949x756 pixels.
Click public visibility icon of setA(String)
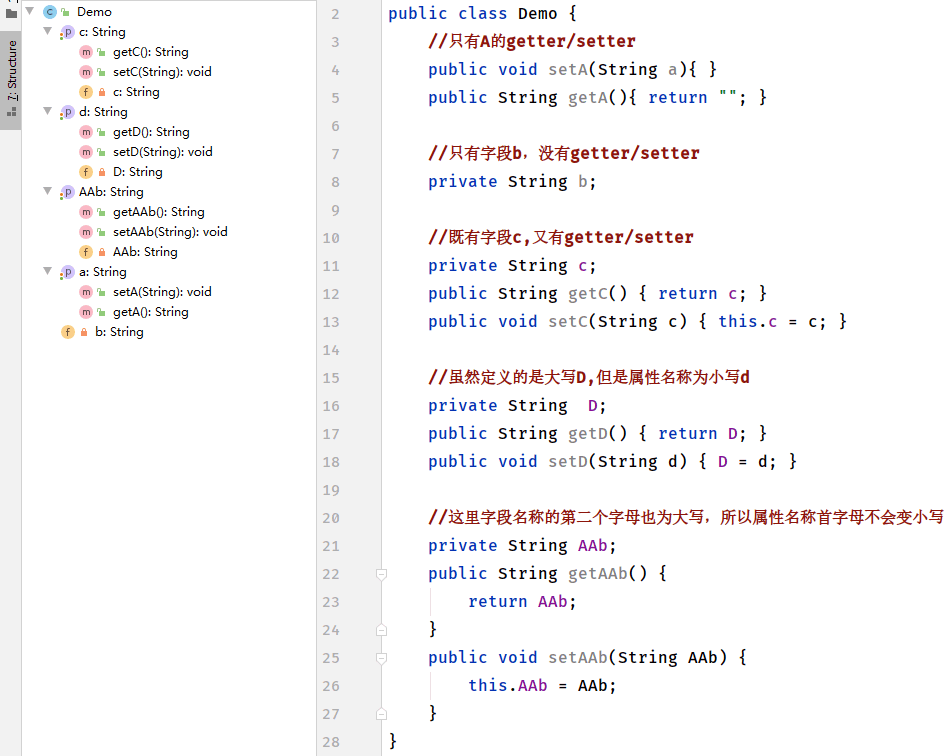click(102, 292)
